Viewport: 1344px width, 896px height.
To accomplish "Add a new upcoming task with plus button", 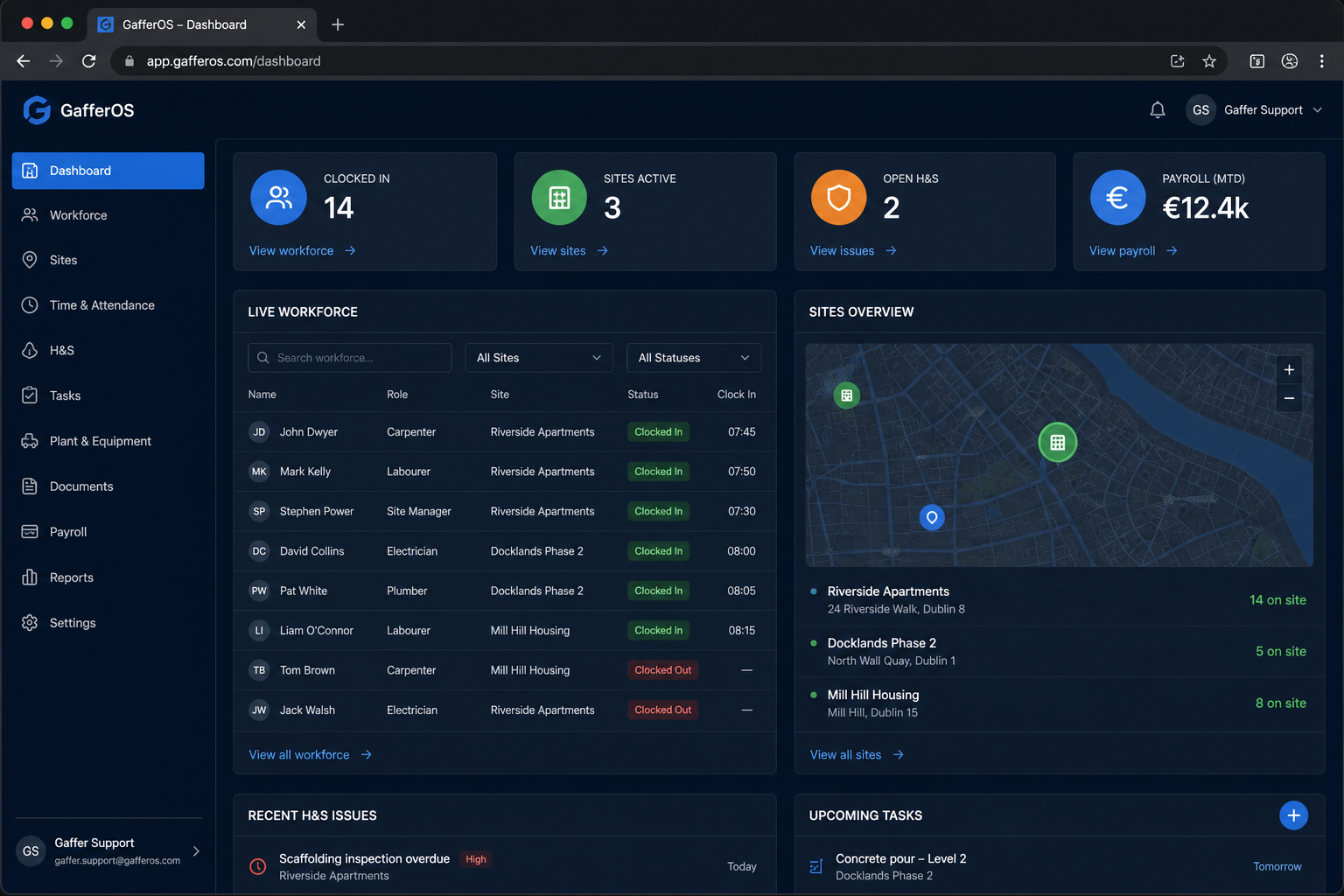I will pyautogui.click(x=1293, y=815).
